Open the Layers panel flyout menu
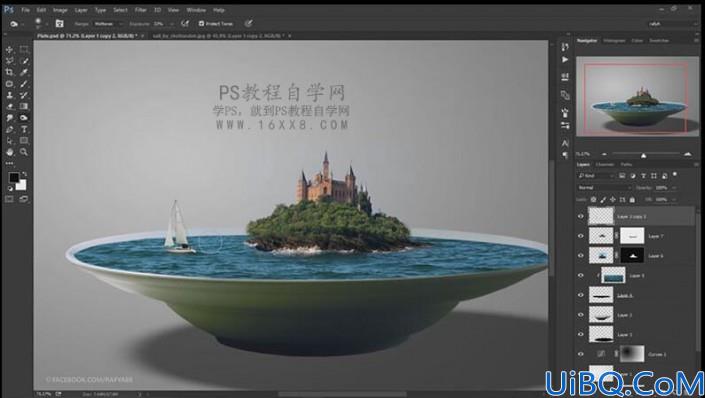 [x=696, y=164]
